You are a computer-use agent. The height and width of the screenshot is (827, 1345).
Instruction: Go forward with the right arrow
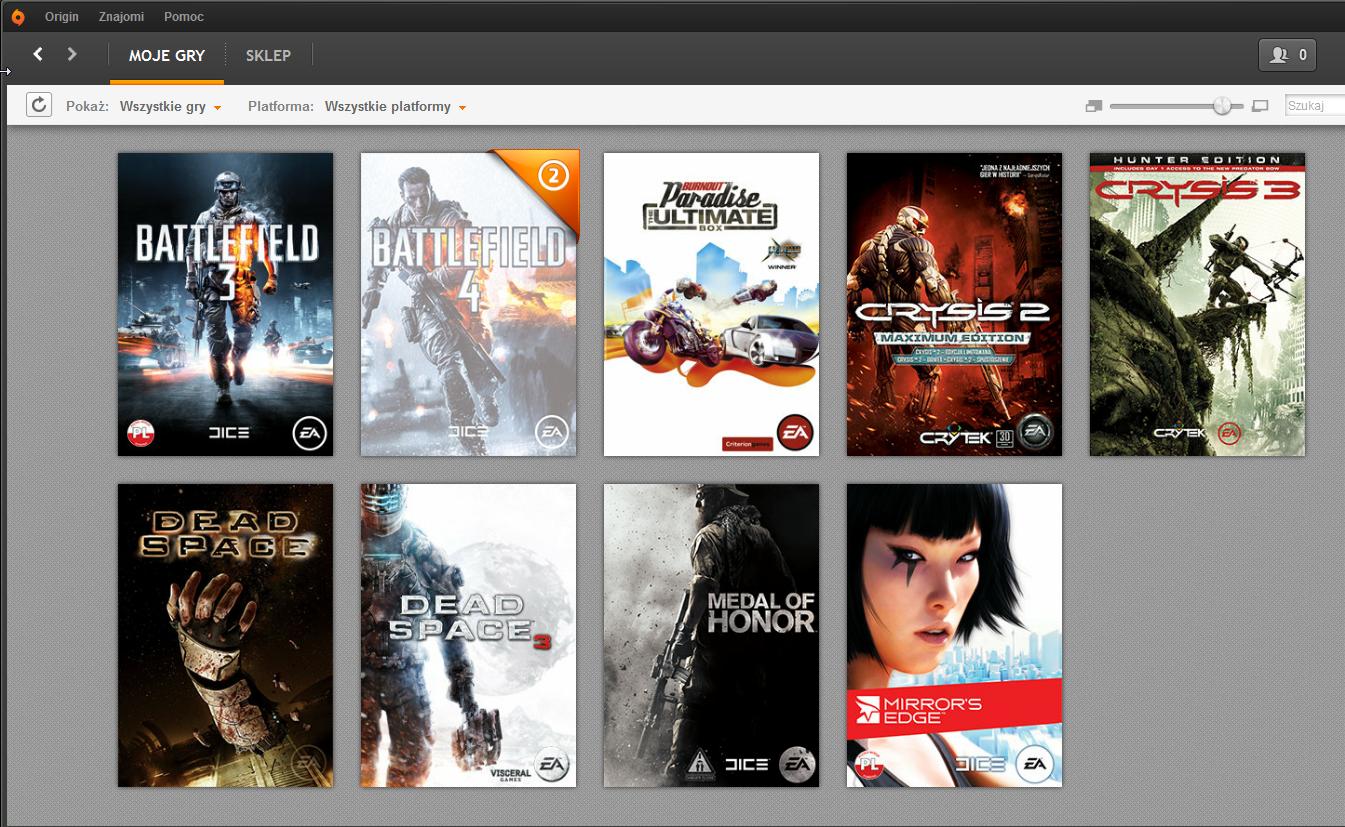(x=72, y=54)
